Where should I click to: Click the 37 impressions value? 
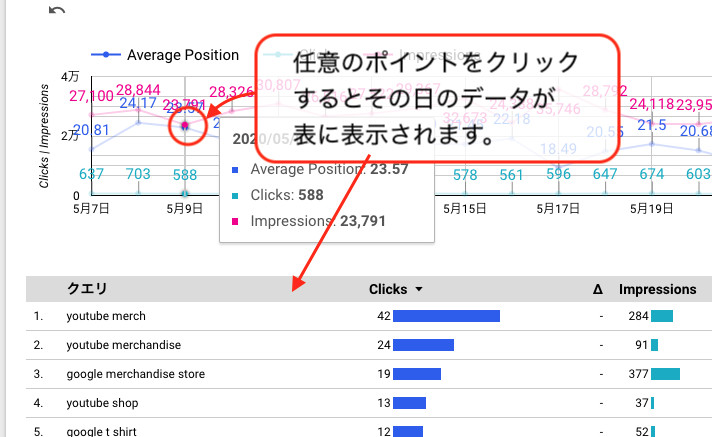coord(642,403)
